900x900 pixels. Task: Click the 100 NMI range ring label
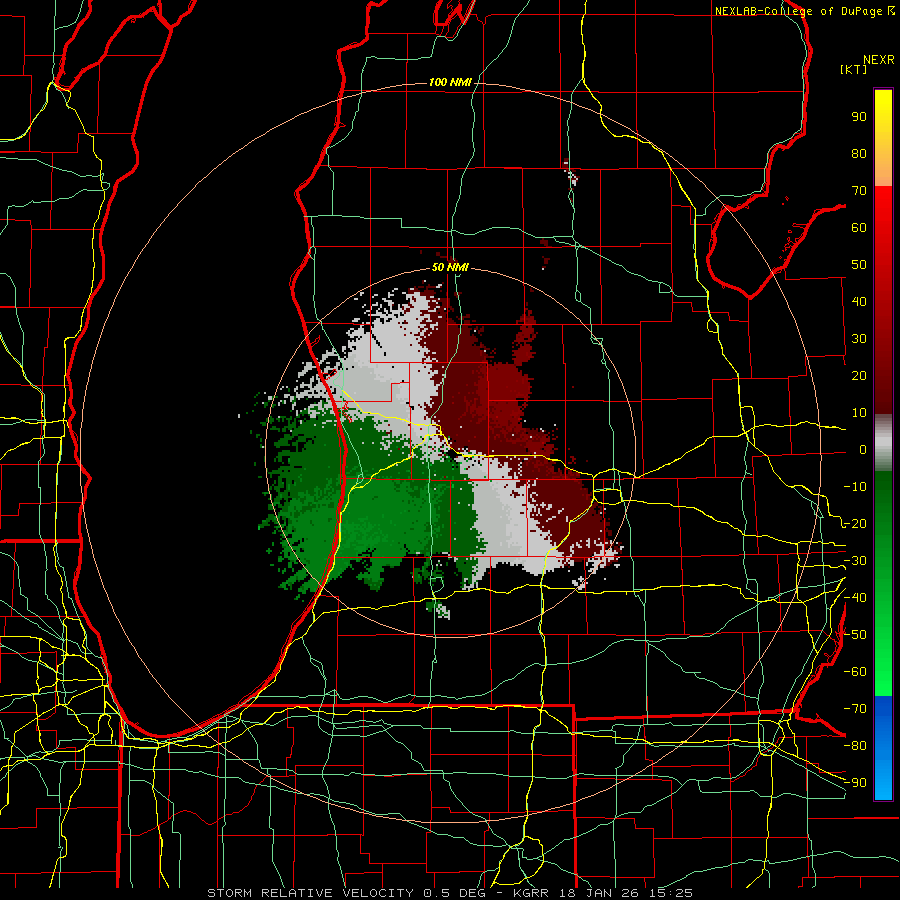coord(450,82)
